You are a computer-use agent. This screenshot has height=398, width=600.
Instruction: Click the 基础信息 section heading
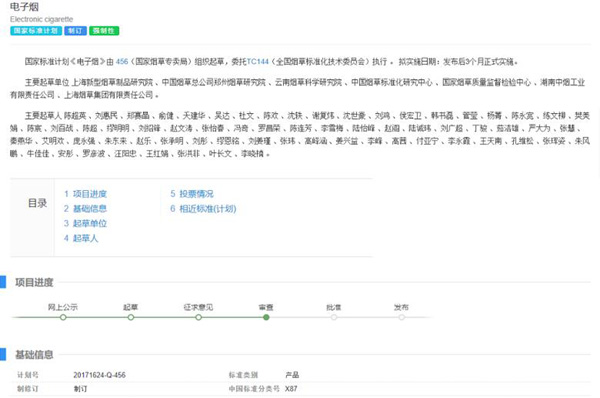(34, 355)
